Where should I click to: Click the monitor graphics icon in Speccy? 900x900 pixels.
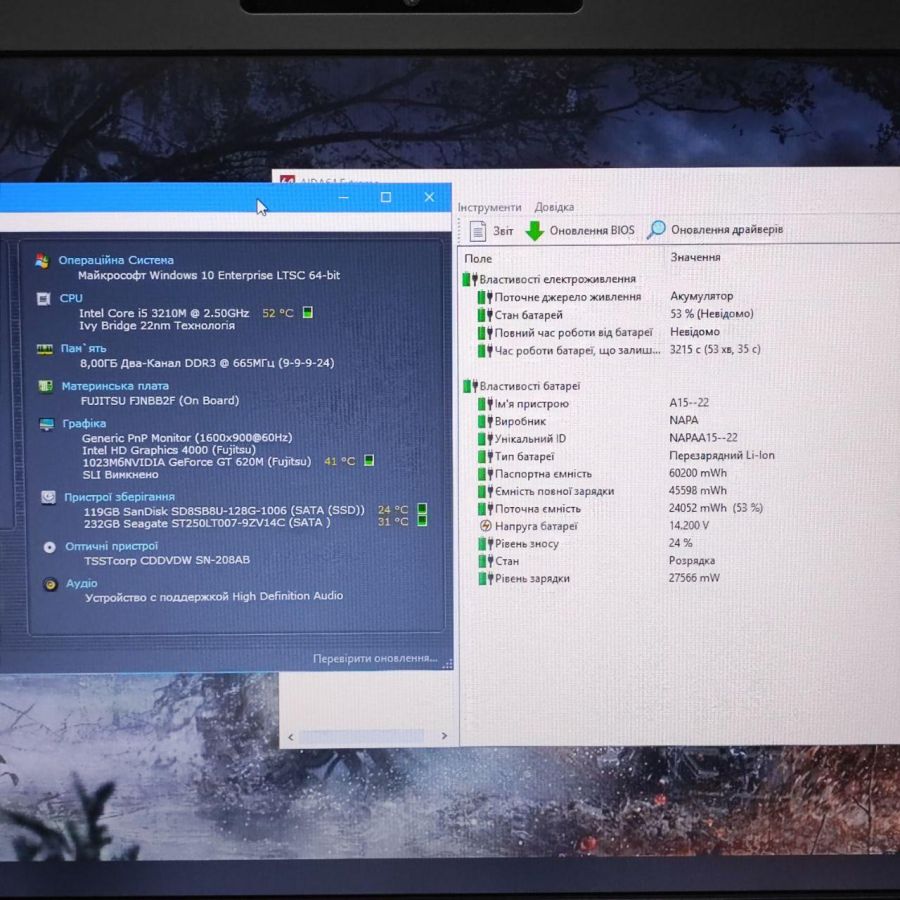point(46,424)
